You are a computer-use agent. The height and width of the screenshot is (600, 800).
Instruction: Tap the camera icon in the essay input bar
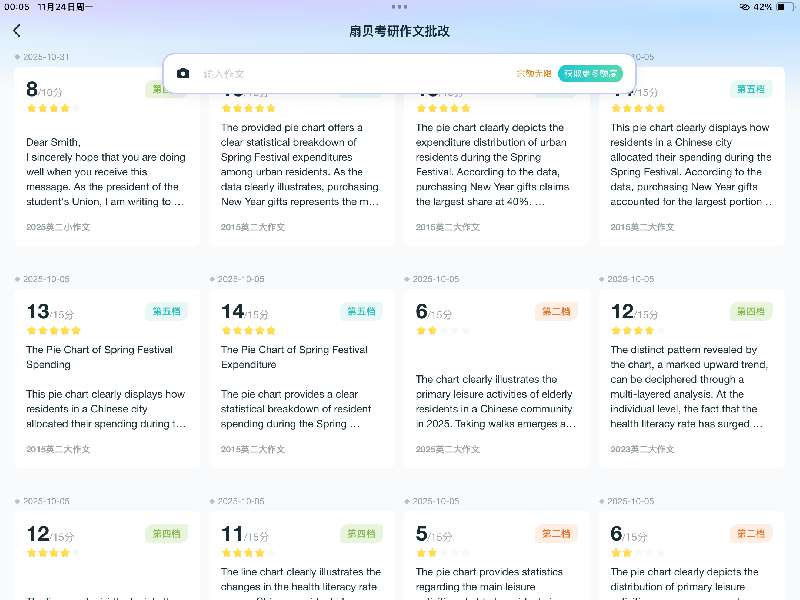(183, 74)
